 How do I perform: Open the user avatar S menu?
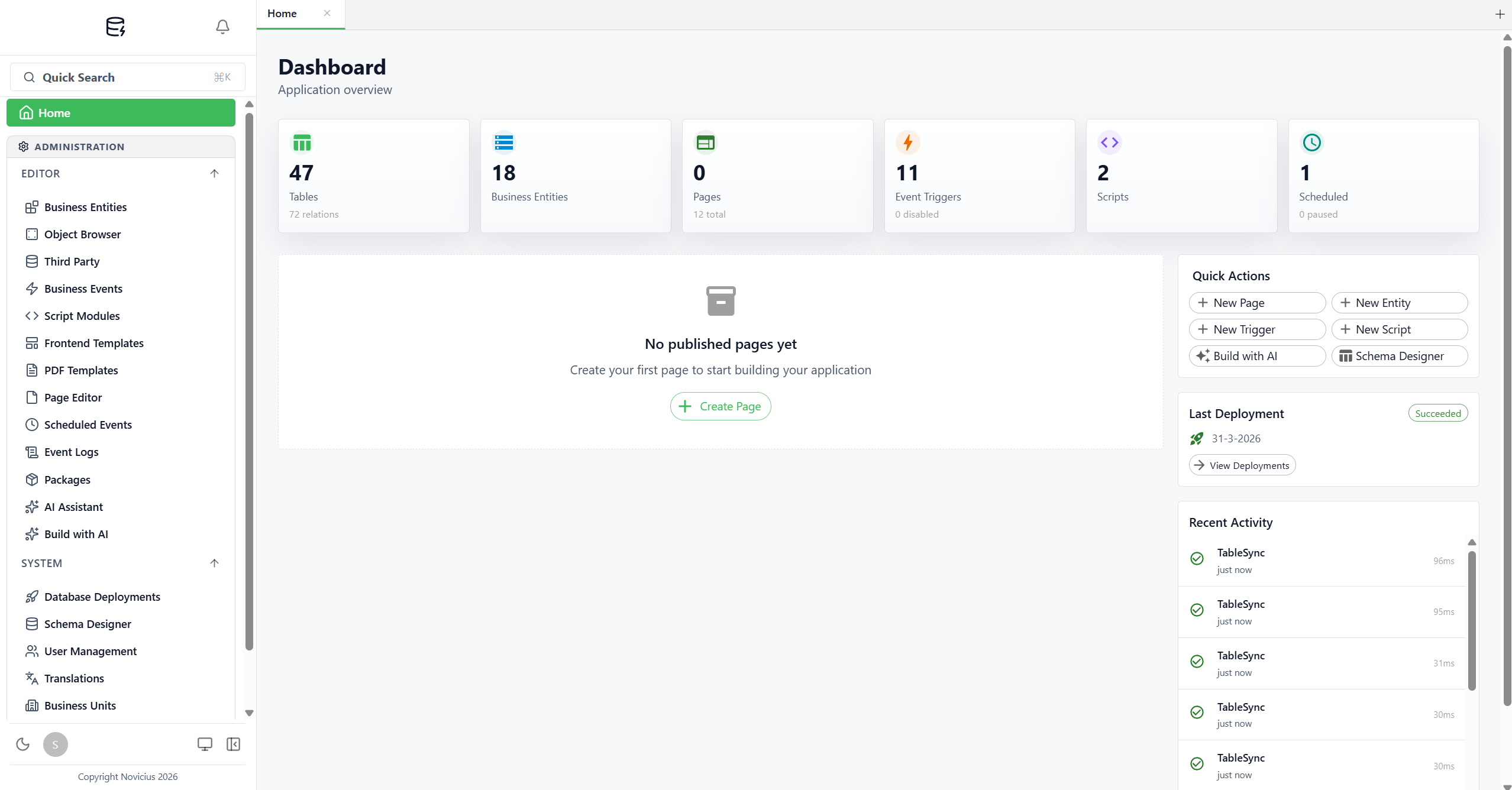tap(56, 744)
